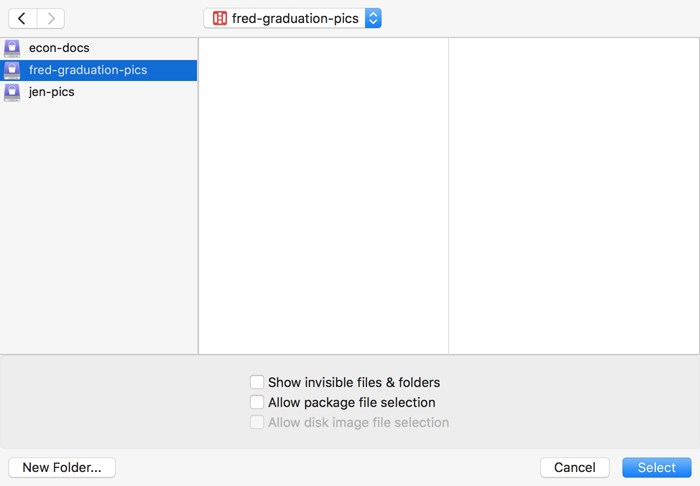Click the New Folder... button
The width and height of the screenshot is (700, 486).
coord(62,467)
